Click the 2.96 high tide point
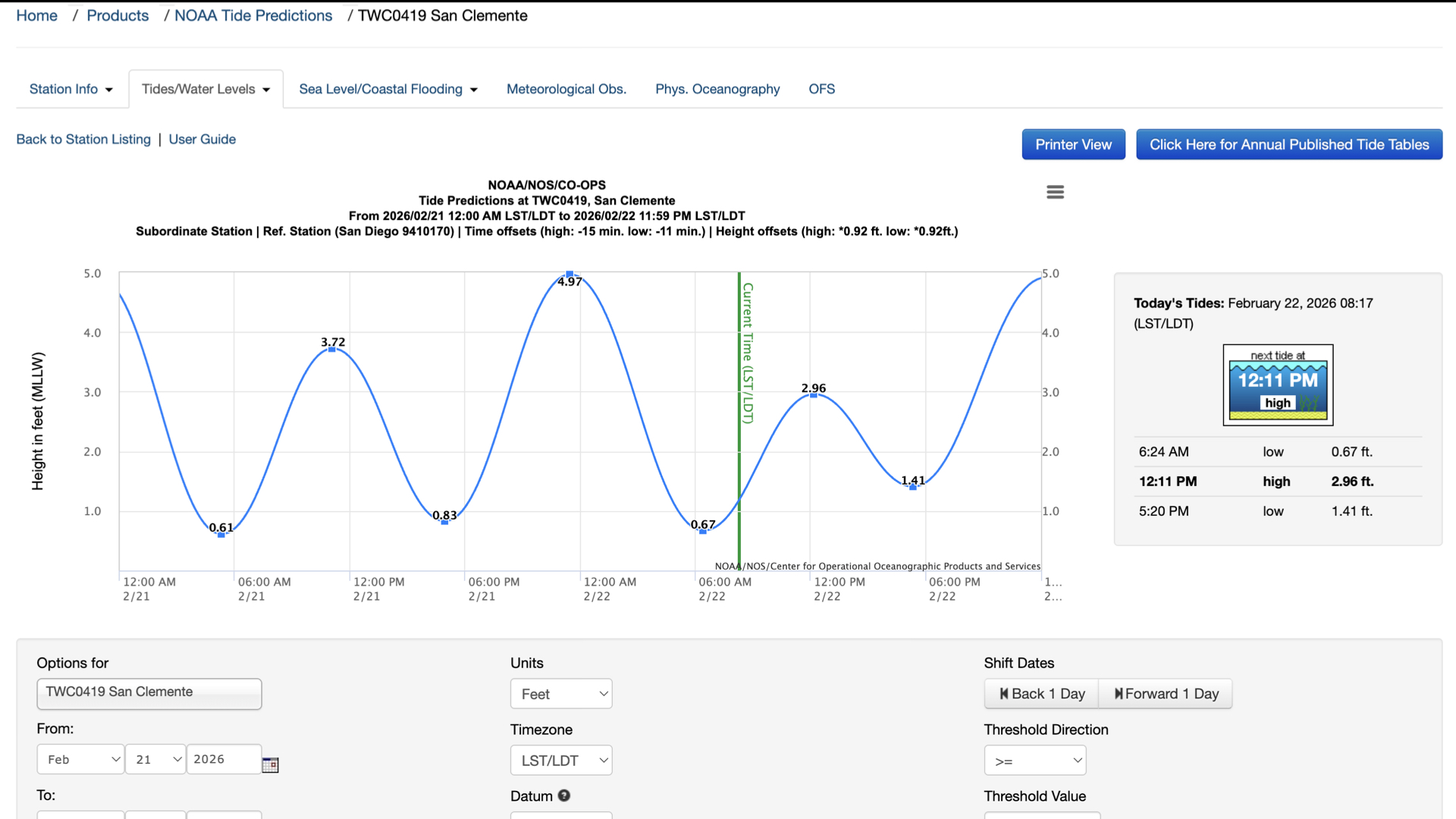The height and width of the screenshot is (819, 1456). (x=814, y=395)
